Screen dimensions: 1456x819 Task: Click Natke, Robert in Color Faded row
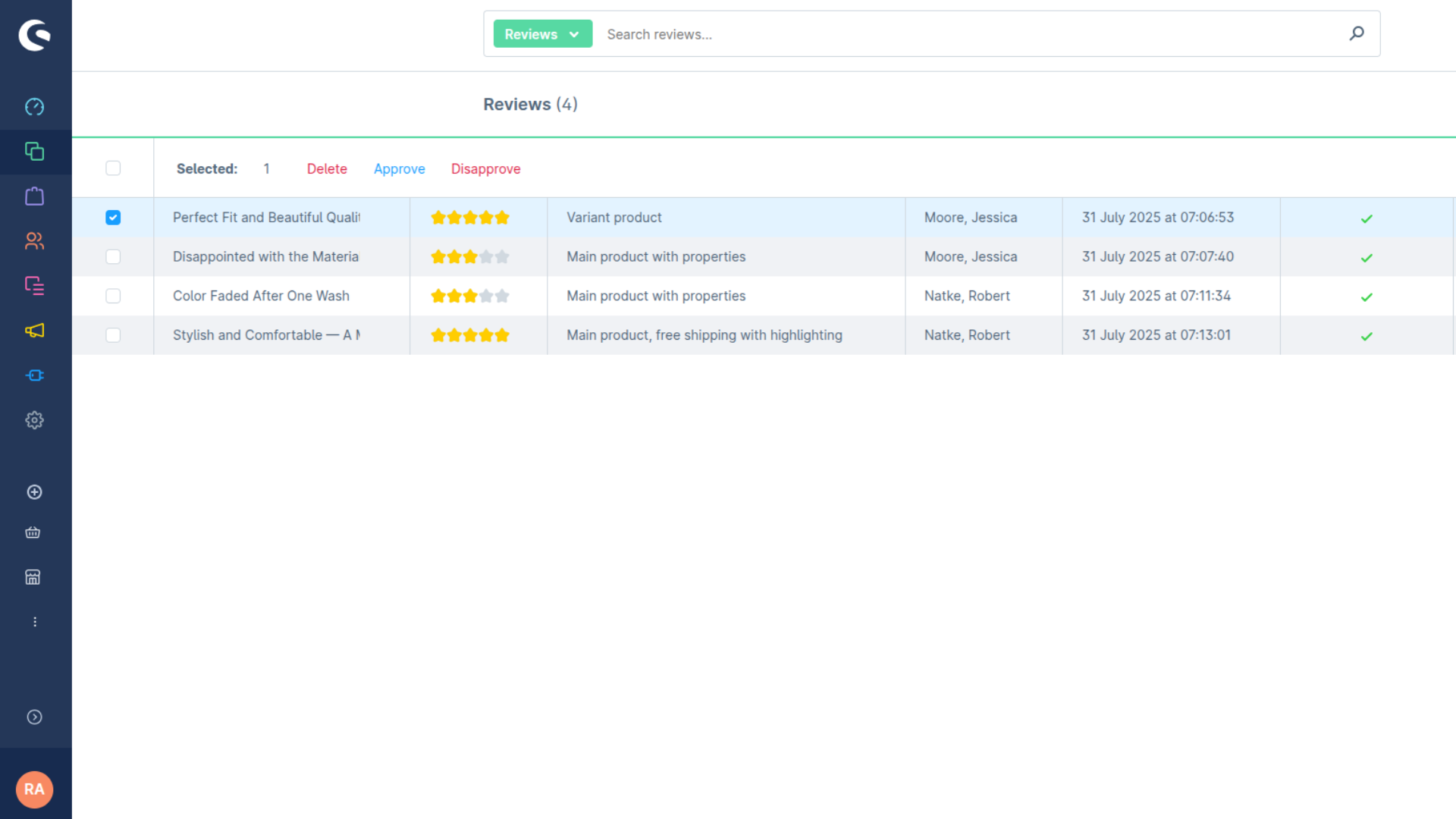point(967,296)
